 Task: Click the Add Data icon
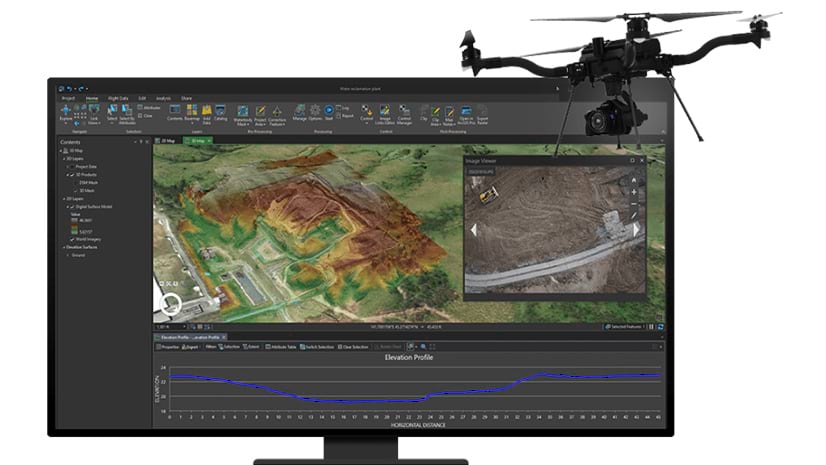(206, 112)
